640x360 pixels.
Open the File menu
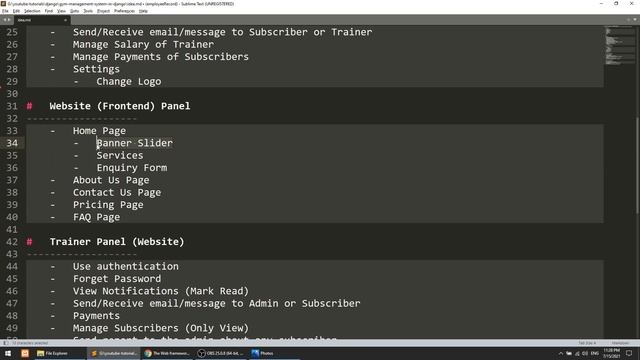[x=5, y=11]
